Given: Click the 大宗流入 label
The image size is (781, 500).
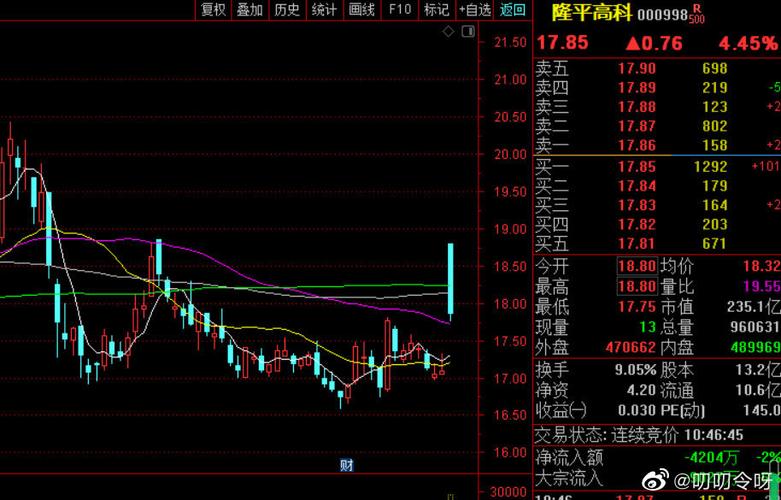Looking at the screenshot, I should point(568,477).
